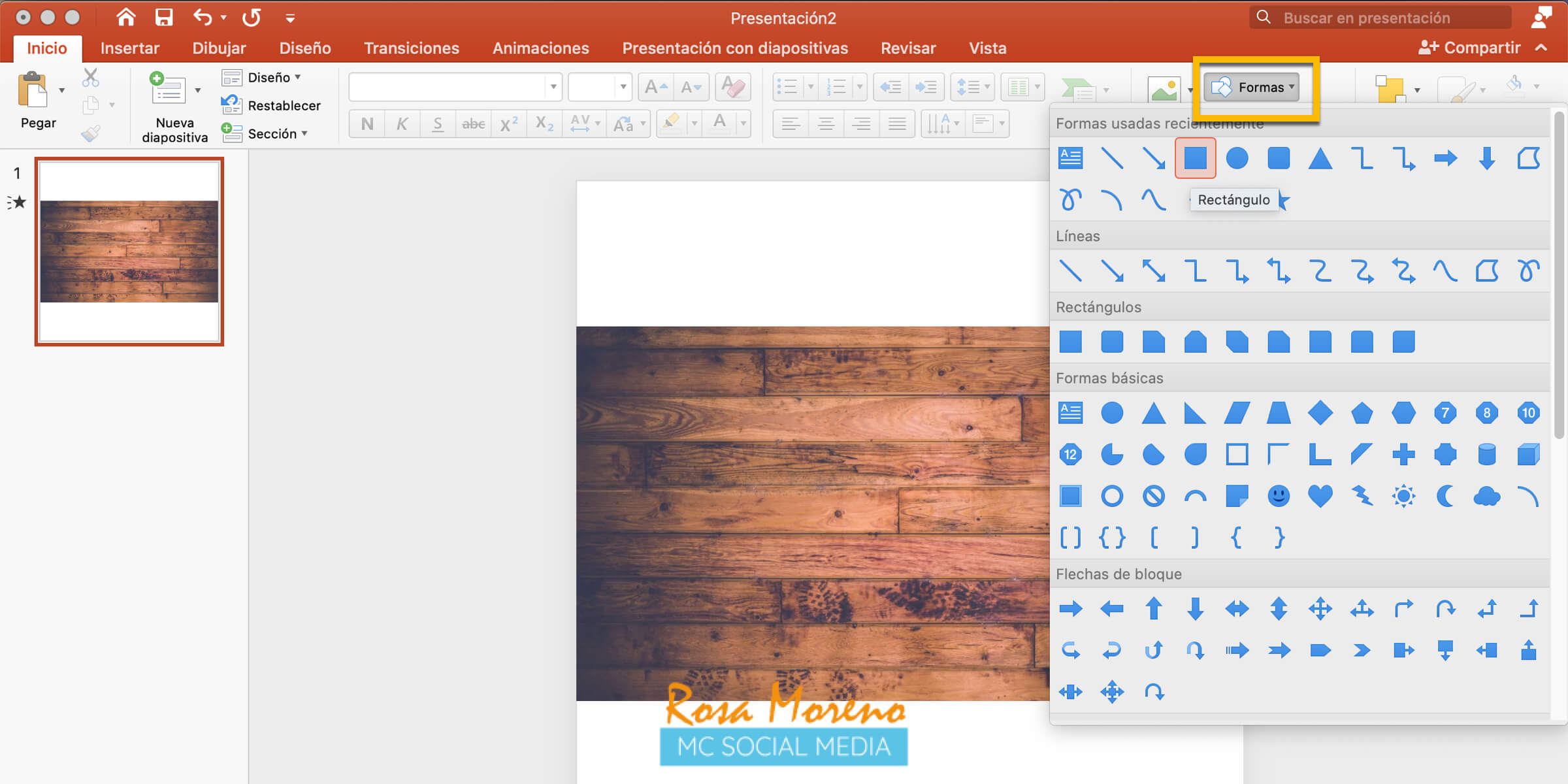This screenshot has width=1568, height=784.
Task: Click the Restablecer button
Action: [284, 106]
